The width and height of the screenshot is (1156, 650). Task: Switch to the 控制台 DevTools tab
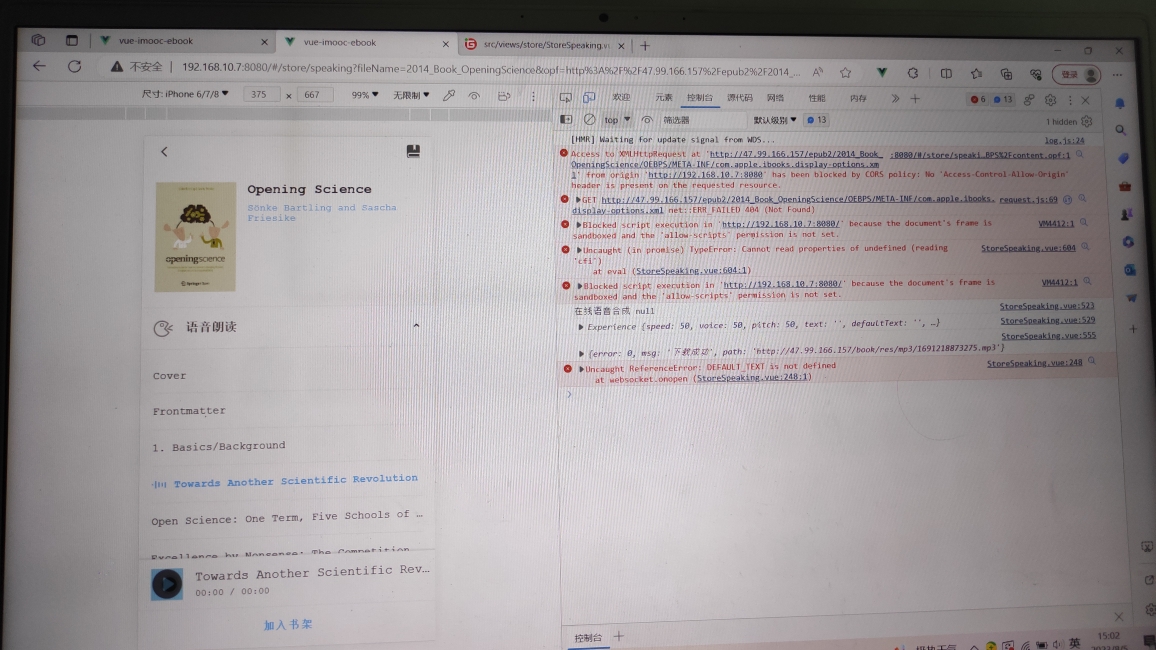tap(700, 97)
